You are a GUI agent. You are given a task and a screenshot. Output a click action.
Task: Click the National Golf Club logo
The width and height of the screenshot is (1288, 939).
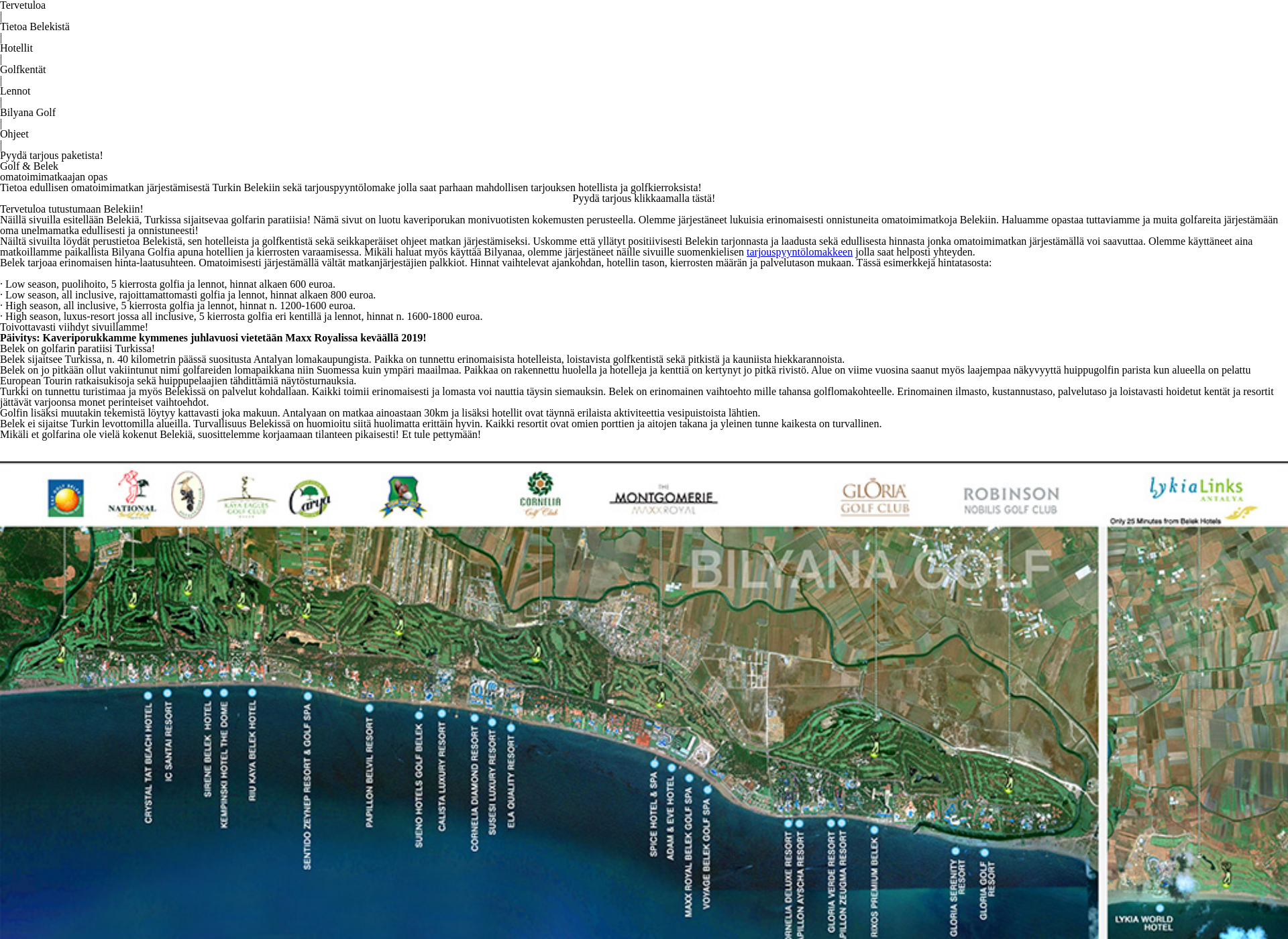click(132, 495)
